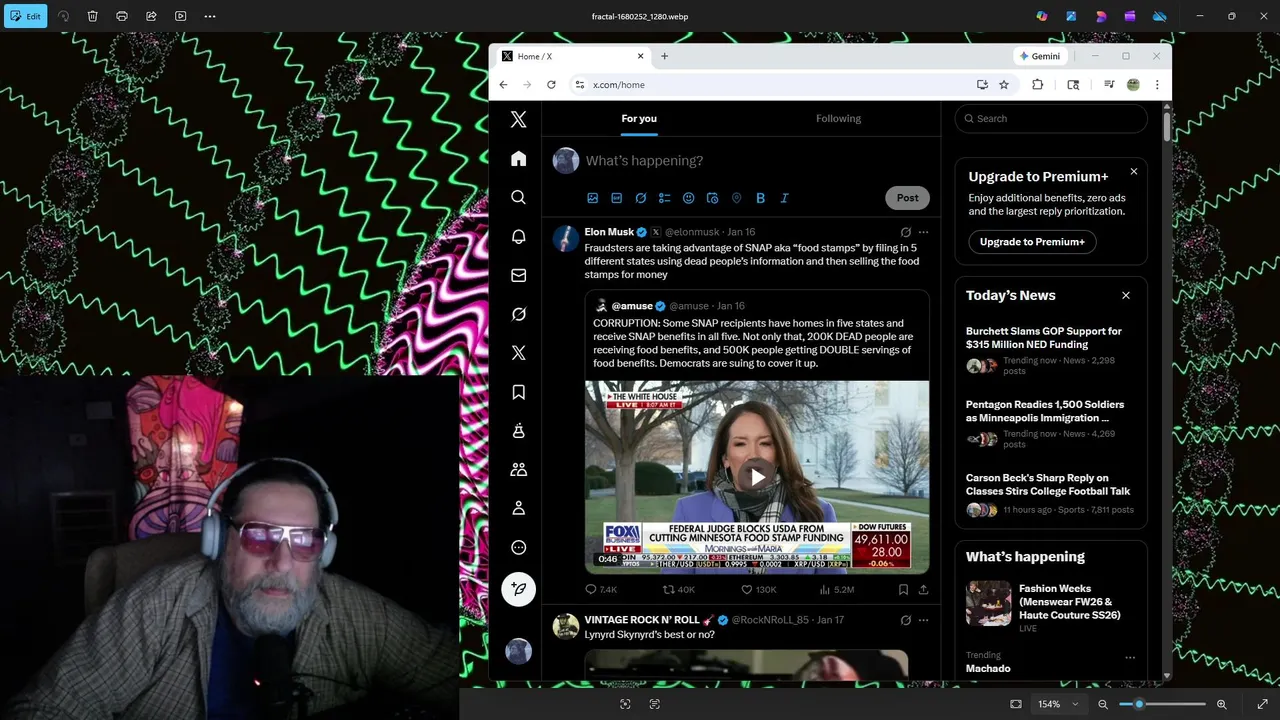Open Pentagon Readies 1,500 Soldiers news item
The width and height of the screenshot is (1280, 720).
point(1051,425)
